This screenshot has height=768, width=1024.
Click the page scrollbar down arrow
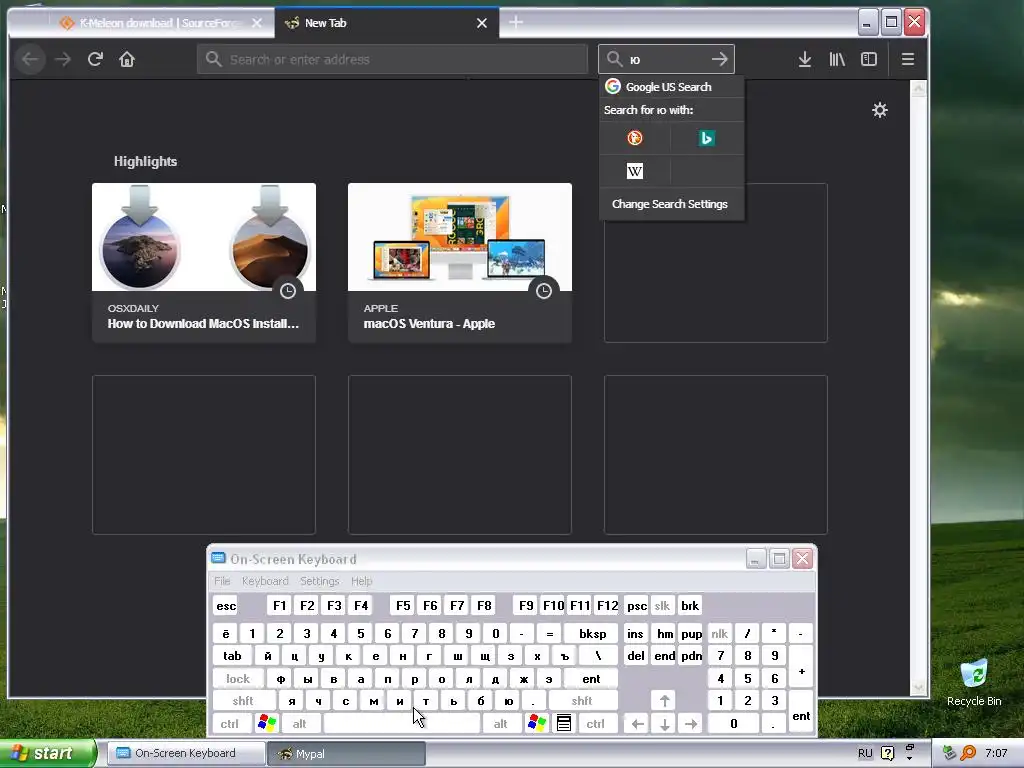pyautogui.click(x=919, y=688)
